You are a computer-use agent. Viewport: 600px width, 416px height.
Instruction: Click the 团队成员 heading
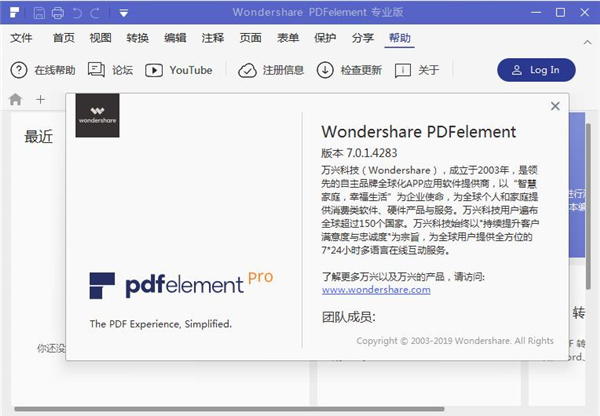[349, 317]
